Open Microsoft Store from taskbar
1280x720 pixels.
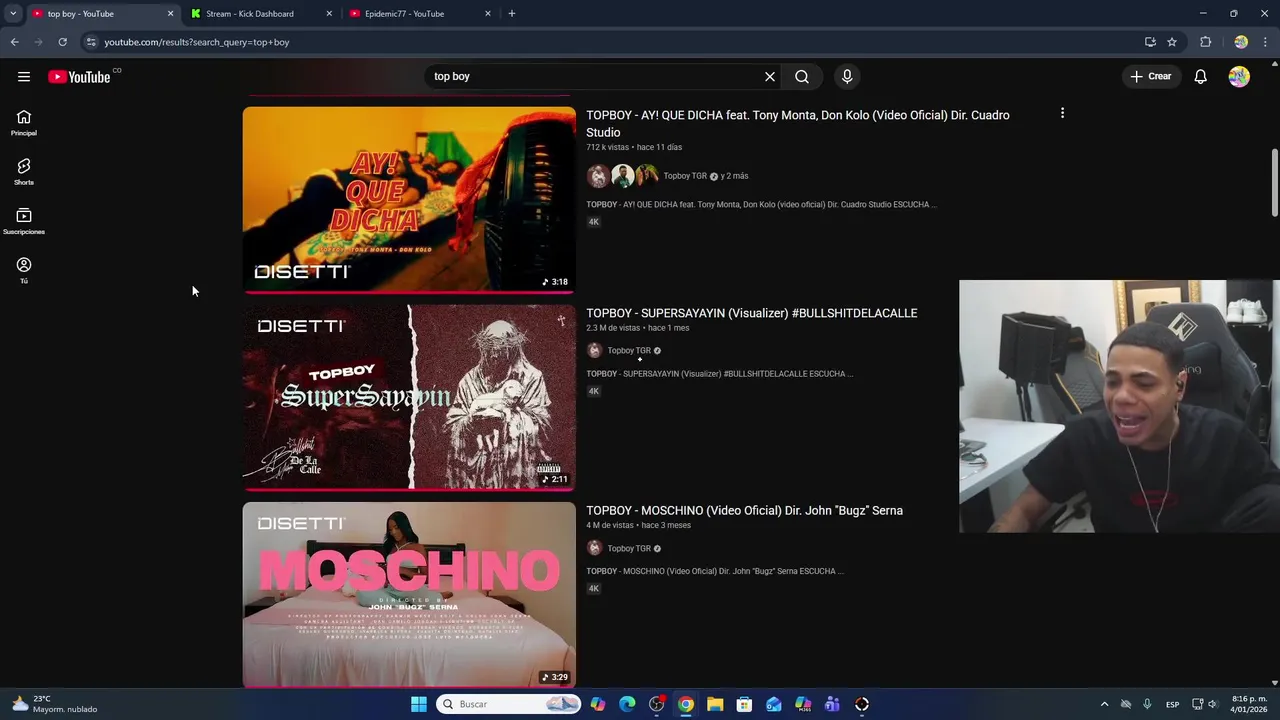[744, 704]
